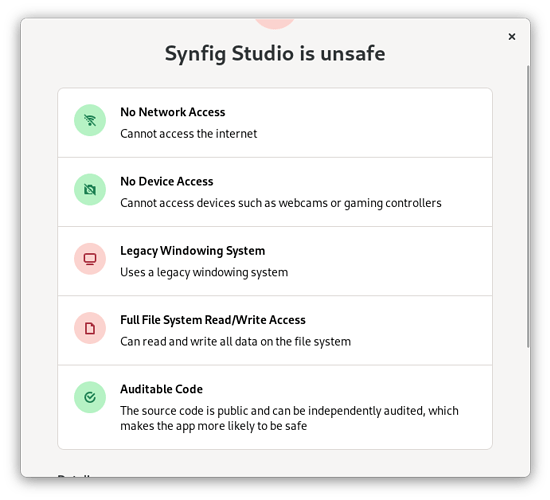
Task: Click the green checkmark Auditable Code icon
Action: [x=90, y=397]
